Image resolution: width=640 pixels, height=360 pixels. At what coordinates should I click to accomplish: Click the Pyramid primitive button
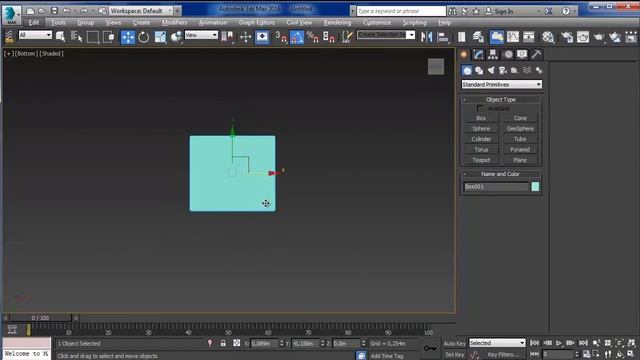click(x=520, y=149)
